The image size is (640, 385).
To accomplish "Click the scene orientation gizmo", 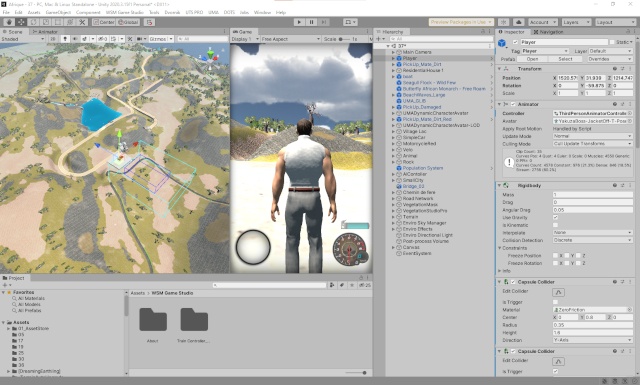I will click(x=210, y=58).
